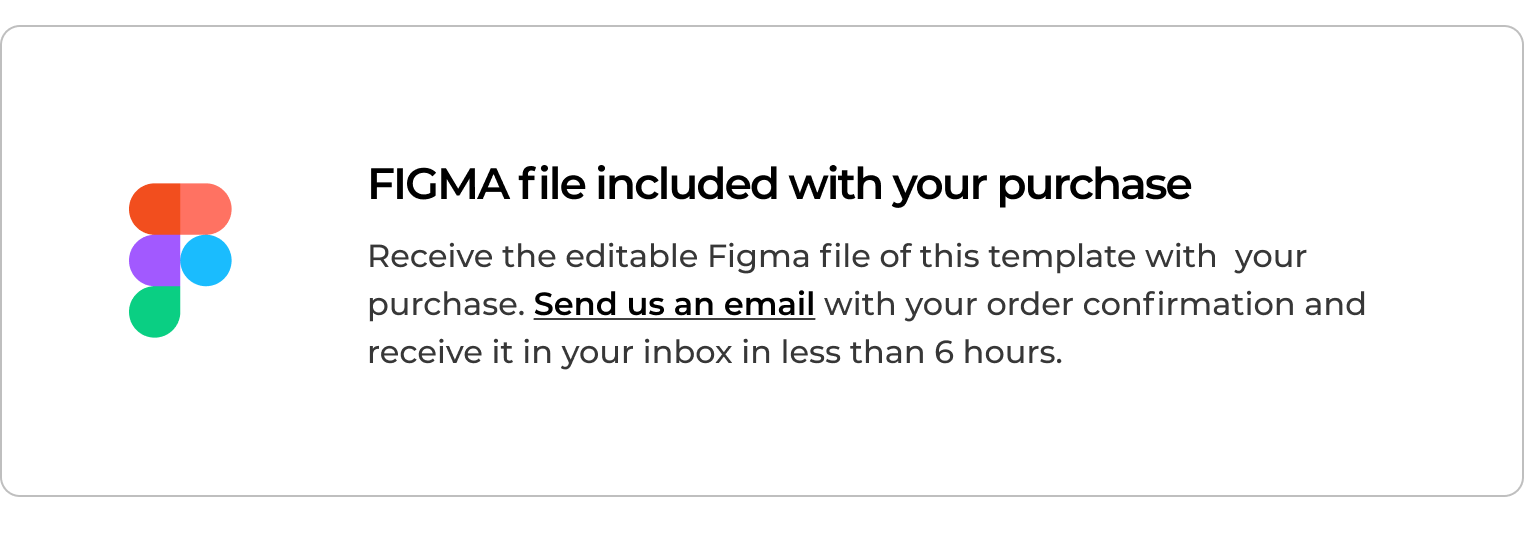Click the coral top-right Figma logo shape
Screen dimensions: 1524x546
(206, 208)
